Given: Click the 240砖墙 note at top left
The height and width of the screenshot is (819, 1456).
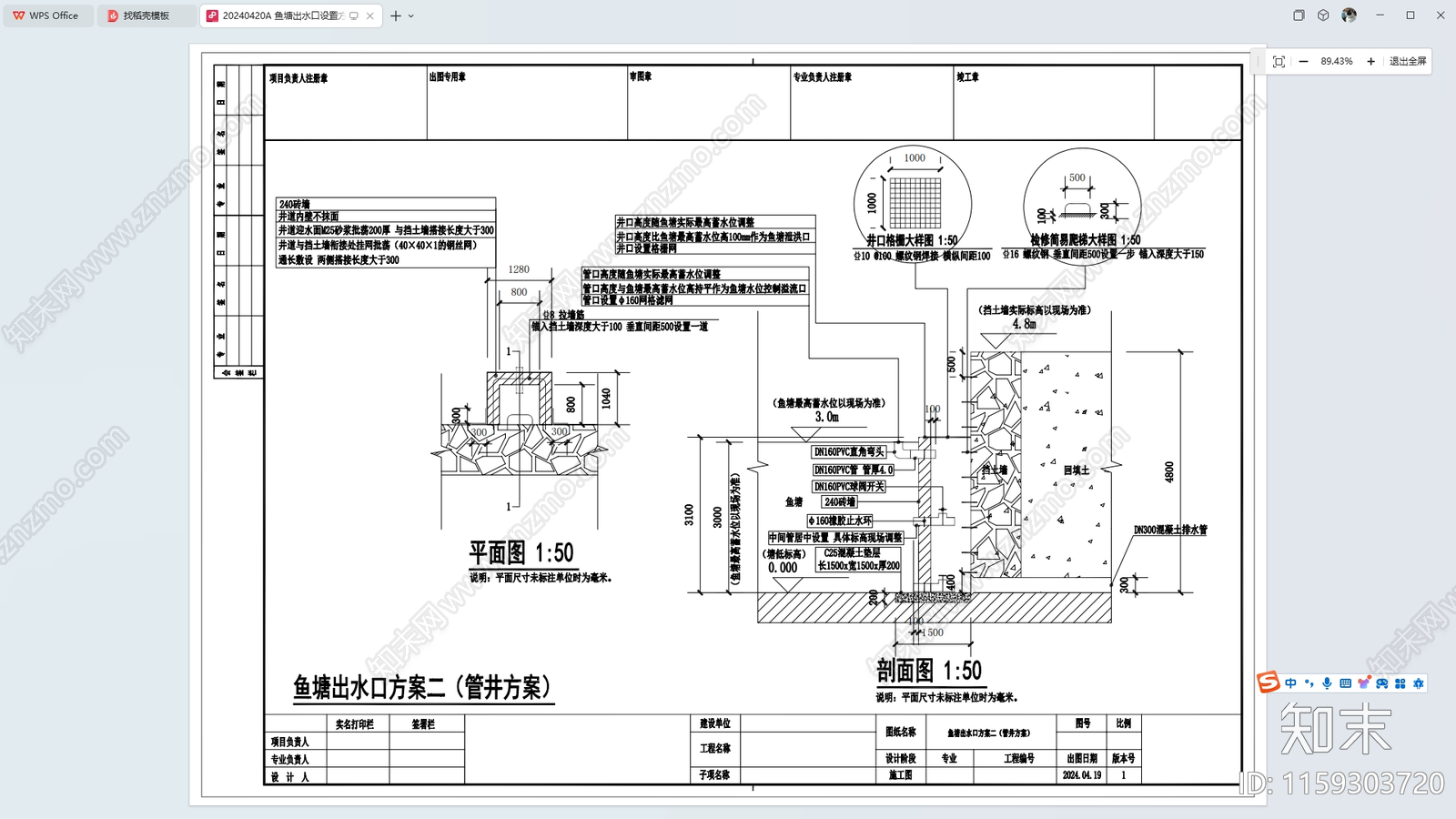Looking at the screenshot, I should pyautogui.click(x=295, y=204).
